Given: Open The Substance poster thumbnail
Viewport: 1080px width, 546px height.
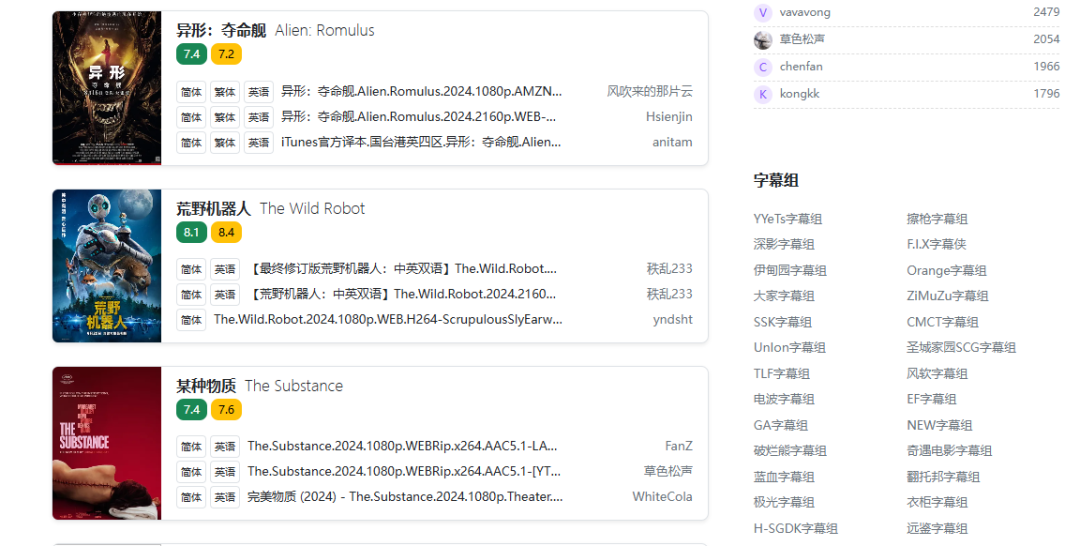Looking at the screenshot, I should click(x=107, y=443).
